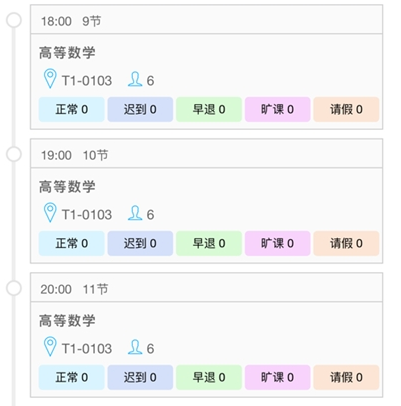This screenshot has height=406, width=401.
Task: Click 请假 0 tag in 11节 card
Action: click(x=346, y=377)
